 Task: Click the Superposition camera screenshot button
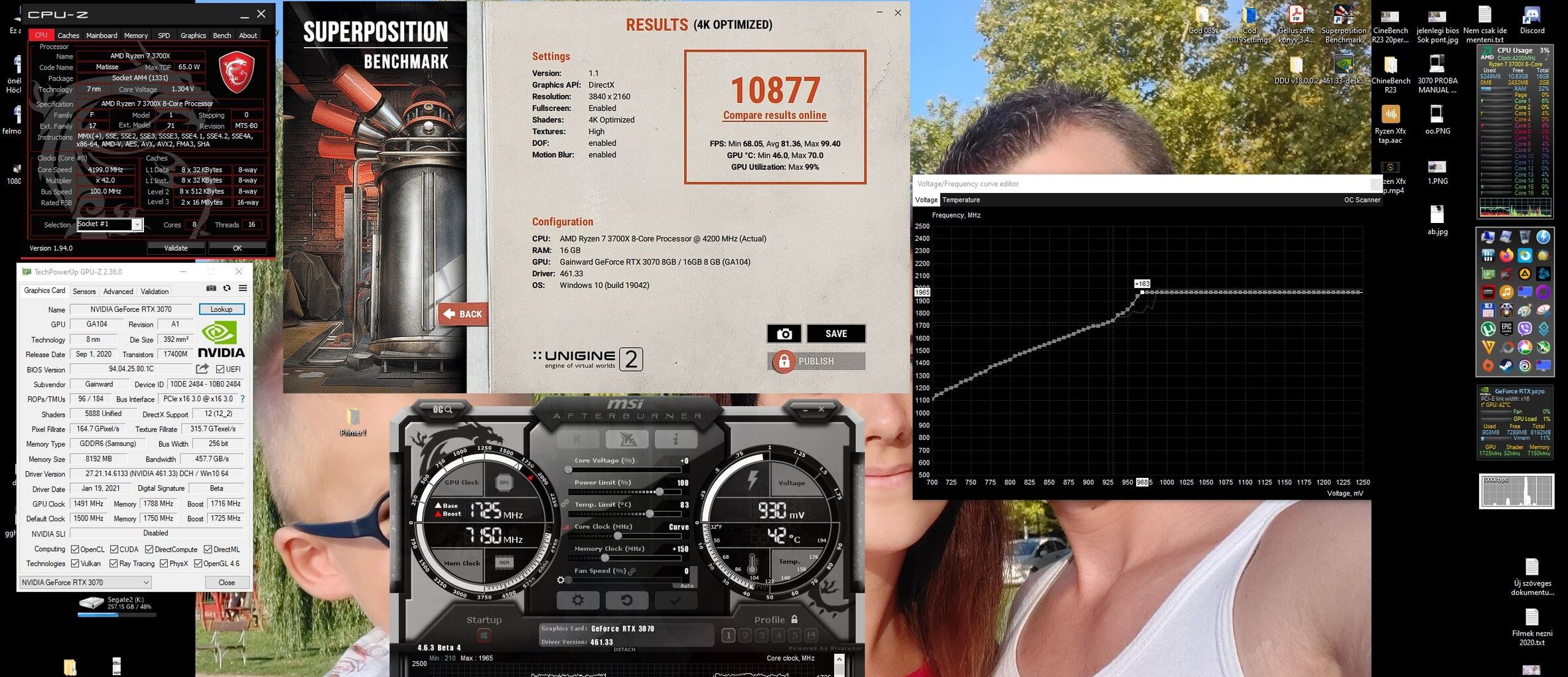(x=784, y=333)
